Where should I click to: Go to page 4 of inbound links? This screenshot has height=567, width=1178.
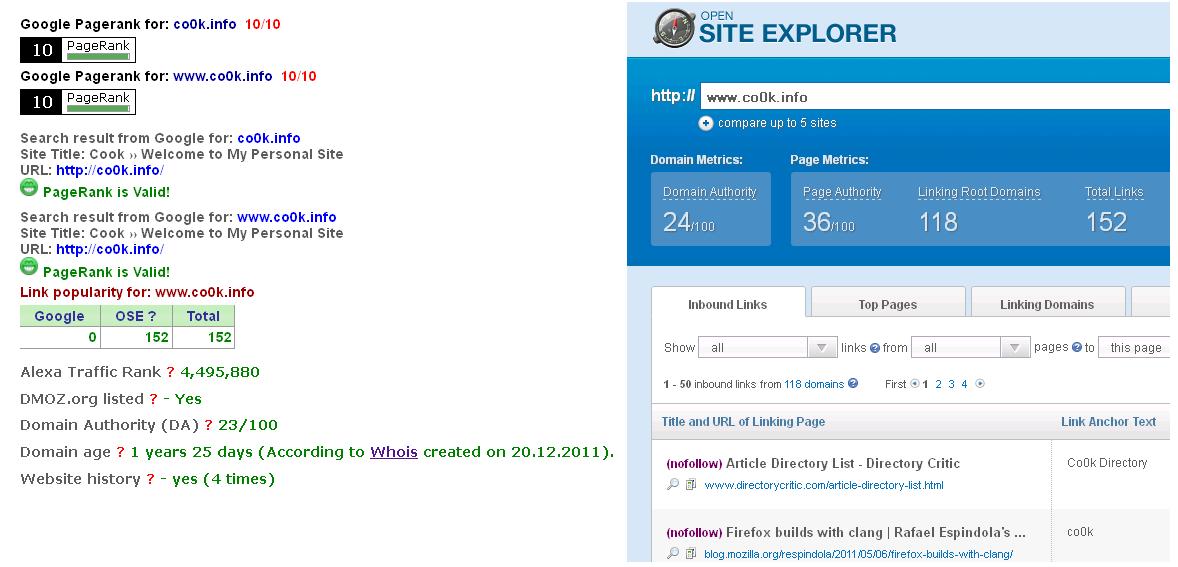click(964, 384)
